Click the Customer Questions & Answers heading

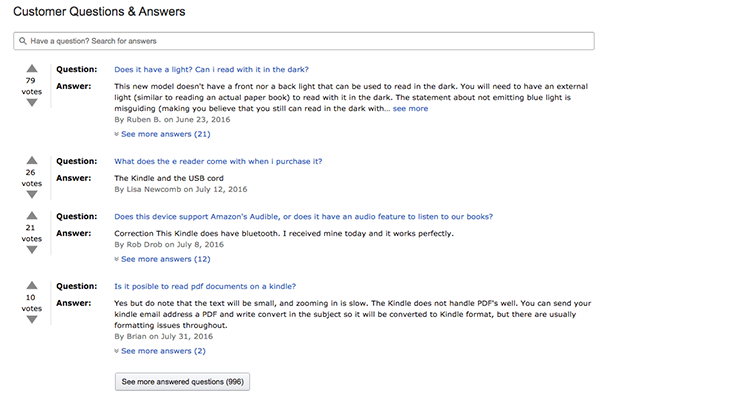pos(91,12)
